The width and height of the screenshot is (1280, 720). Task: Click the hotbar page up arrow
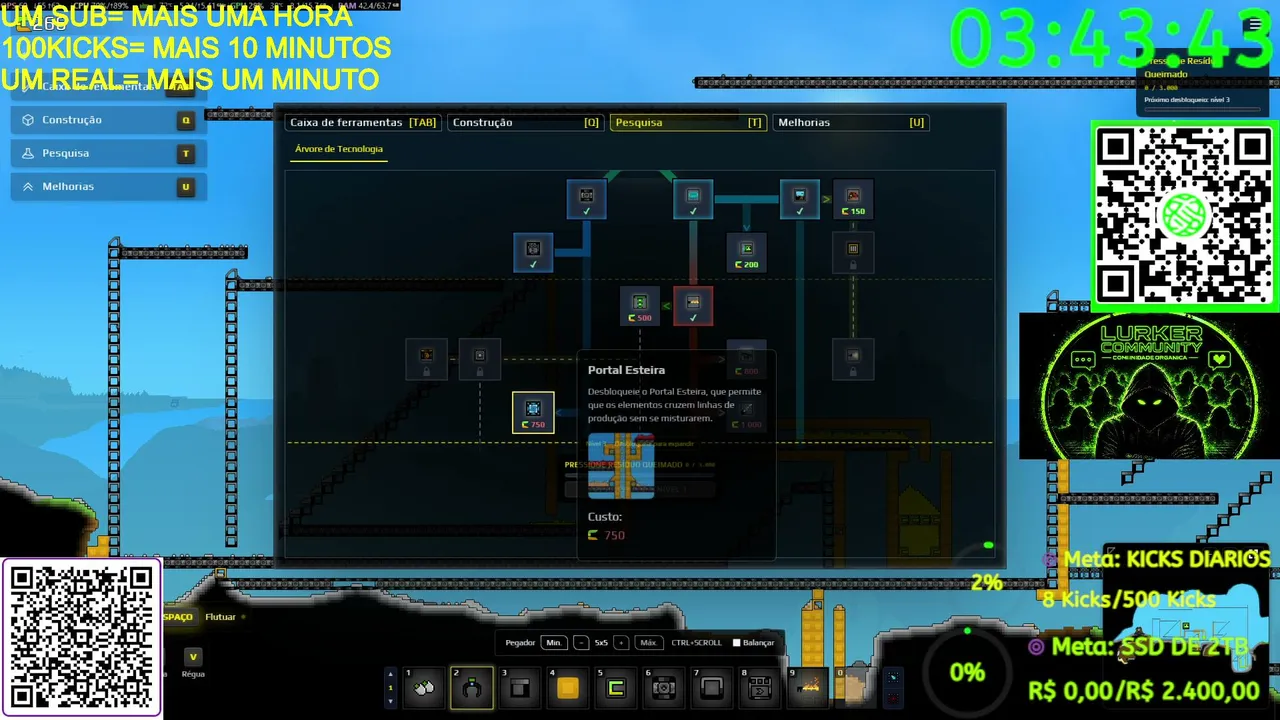[x=390, y=675]
